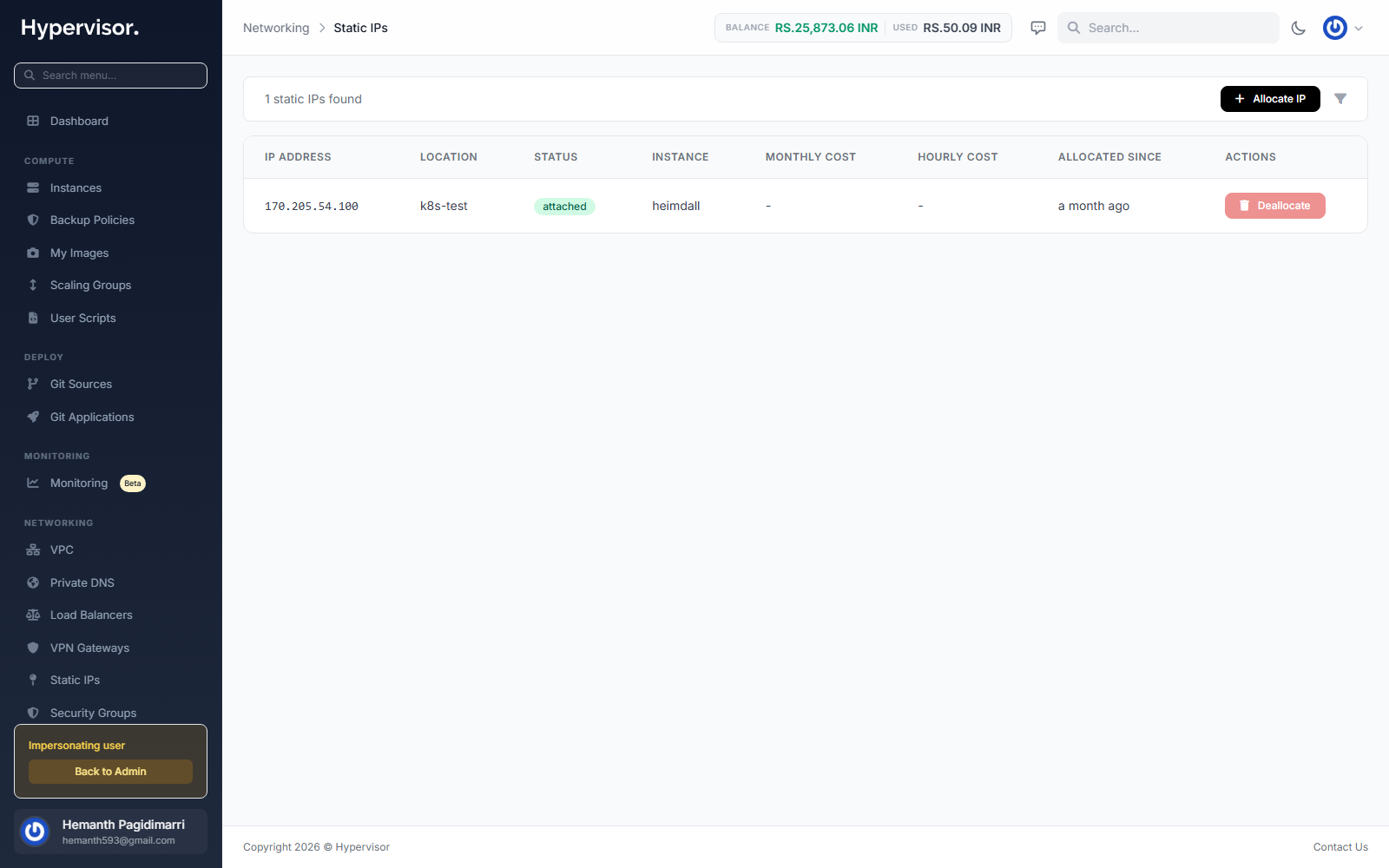
Task: Click the user avatar in top bar
Action: pos(1335,28)
